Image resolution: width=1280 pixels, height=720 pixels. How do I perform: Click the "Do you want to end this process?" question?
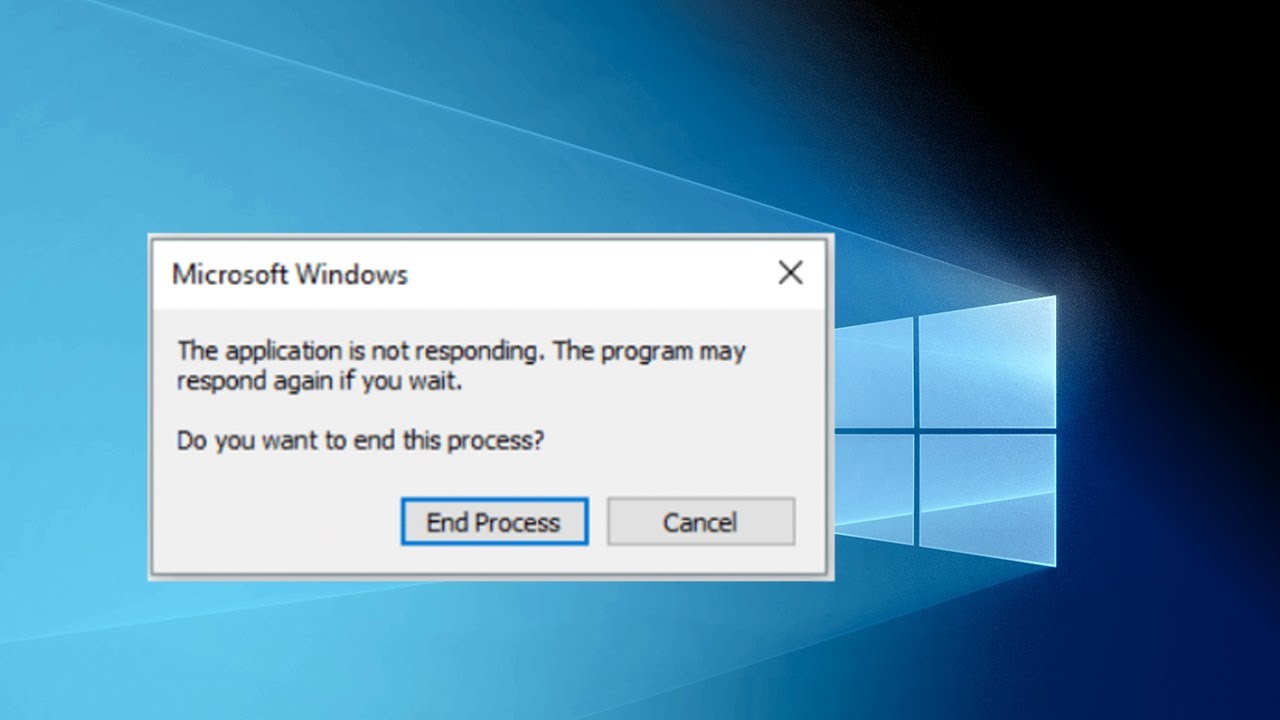[360, 440]
